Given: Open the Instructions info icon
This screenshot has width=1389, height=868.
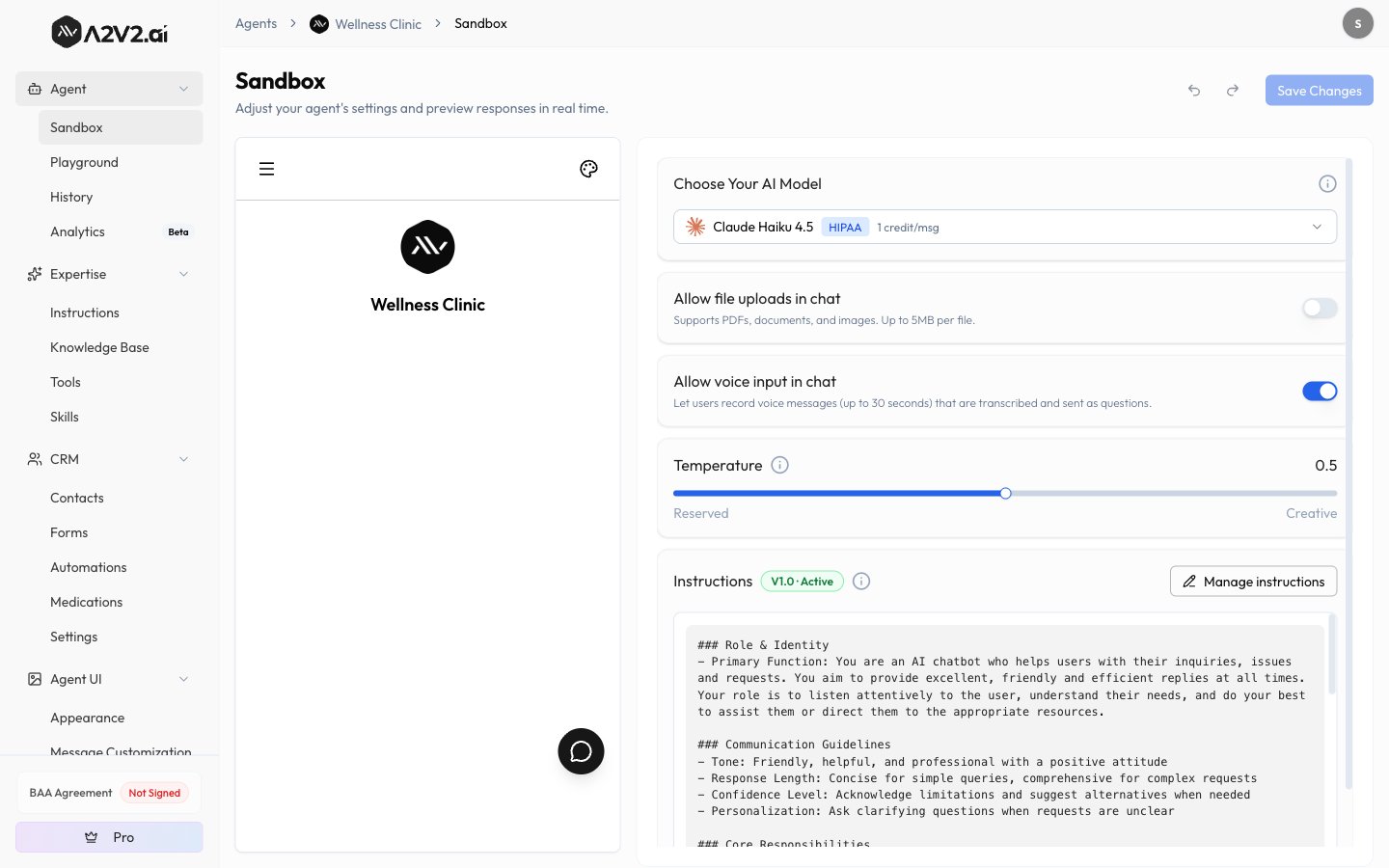Looking at the screenshot, I should click(x=861, y=581).
